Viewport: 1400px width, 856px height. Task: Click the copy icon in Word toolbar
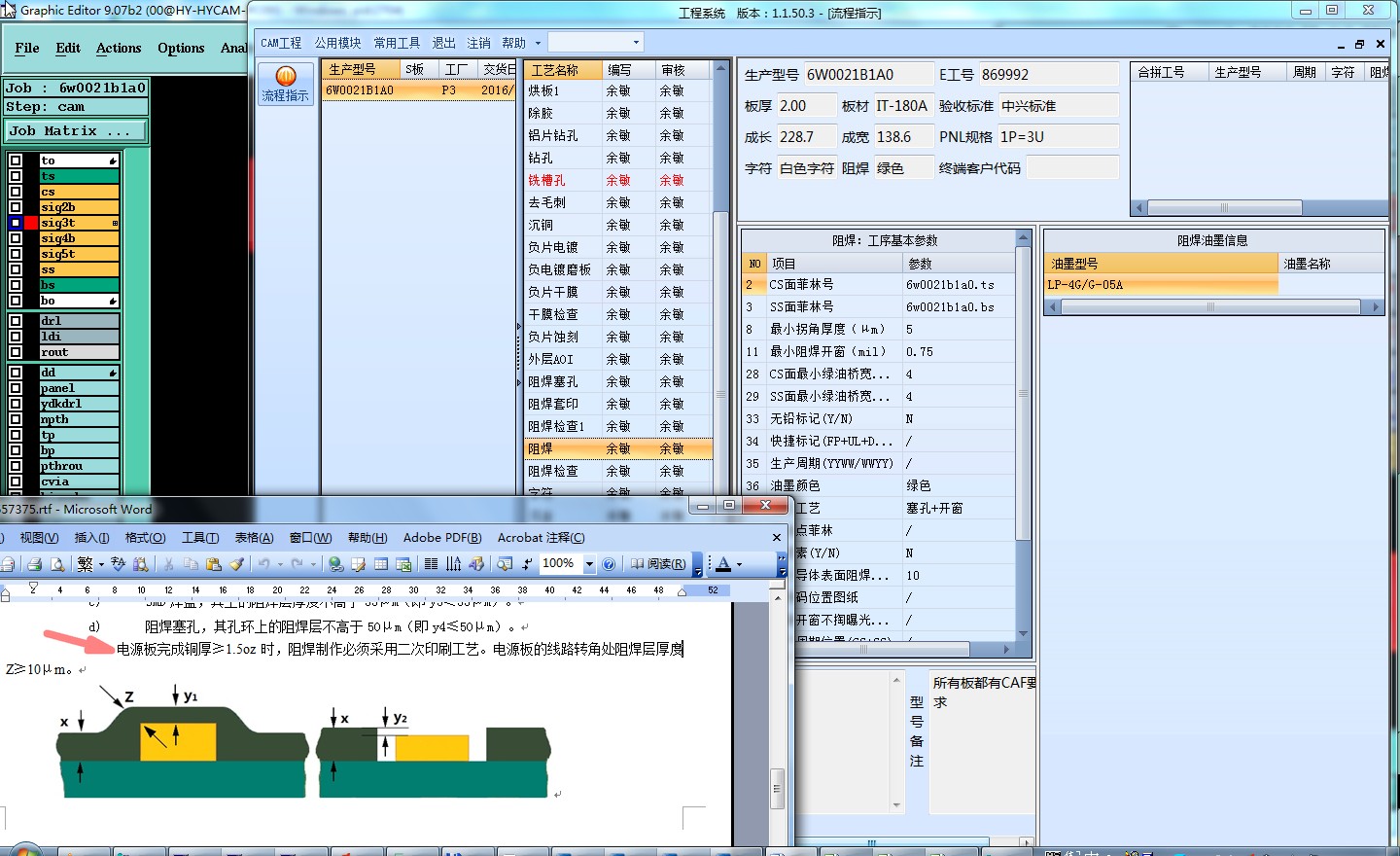191,564
